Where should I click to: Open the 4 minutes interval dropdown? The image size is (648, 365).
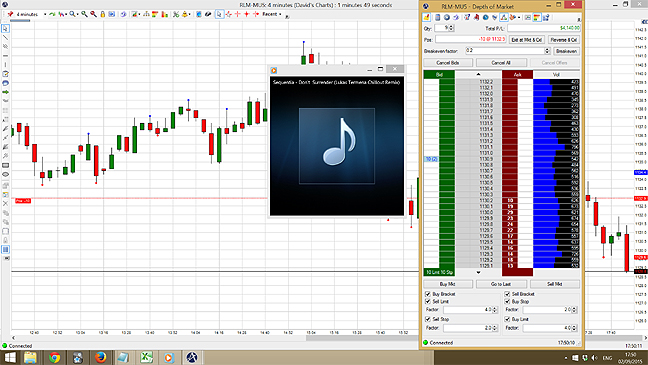pyautogui.click(x=45, y=14)
